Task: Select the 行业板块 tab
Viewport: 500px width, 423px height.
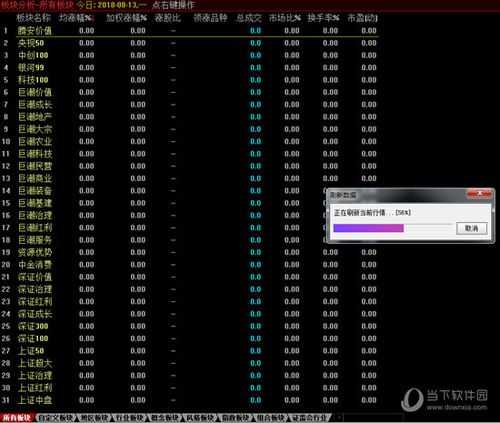Action: 131,418
